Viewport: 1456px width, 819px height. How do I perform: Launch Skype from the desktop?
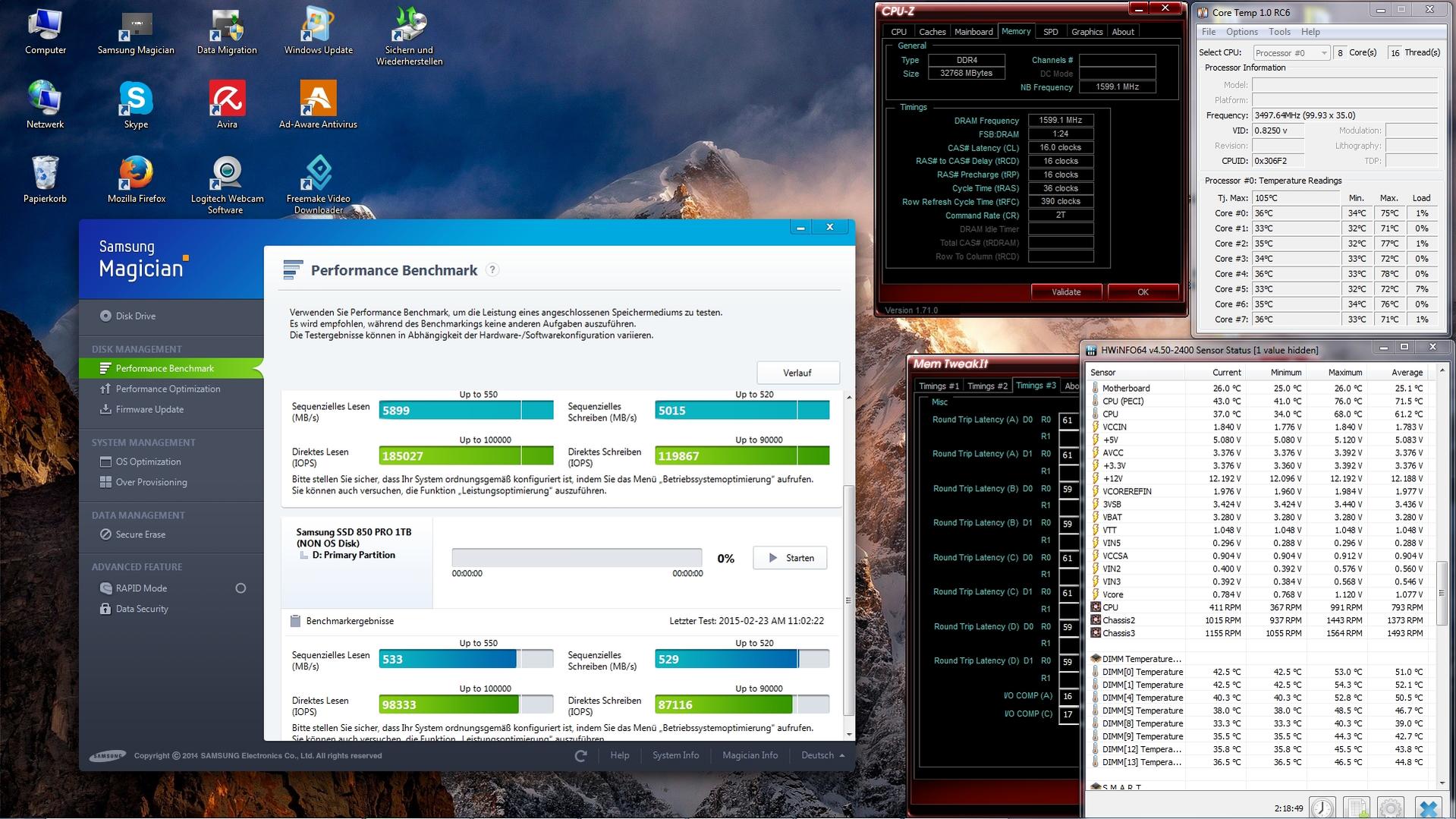point(136,105)
